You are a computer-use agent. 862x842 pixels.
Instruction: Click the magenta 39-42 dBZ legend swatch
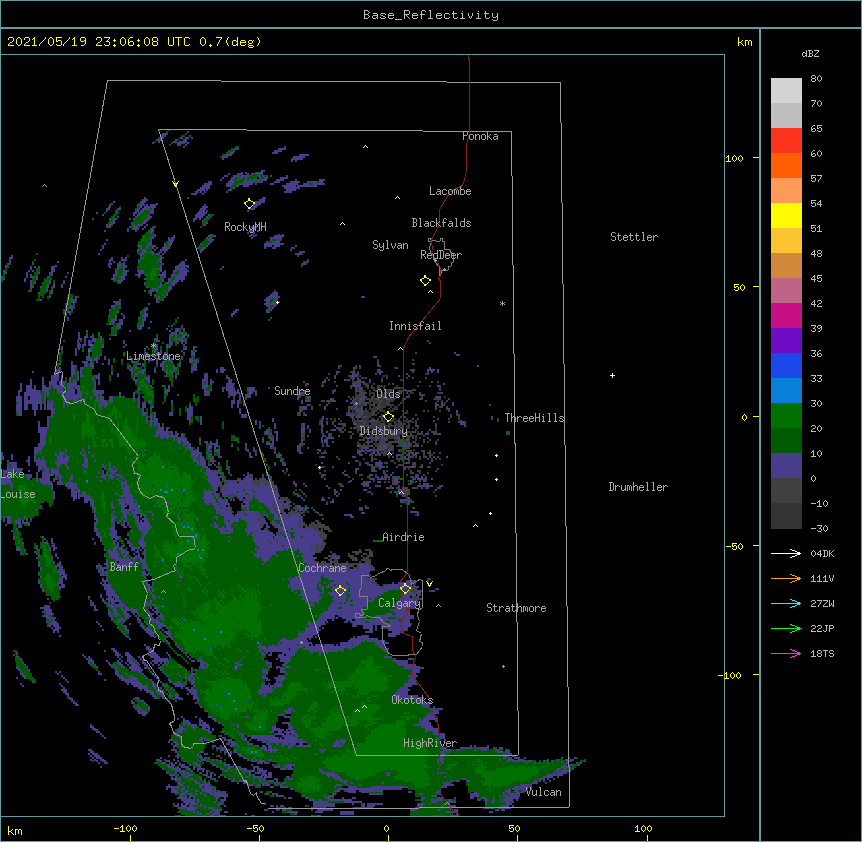pos(786,315)
